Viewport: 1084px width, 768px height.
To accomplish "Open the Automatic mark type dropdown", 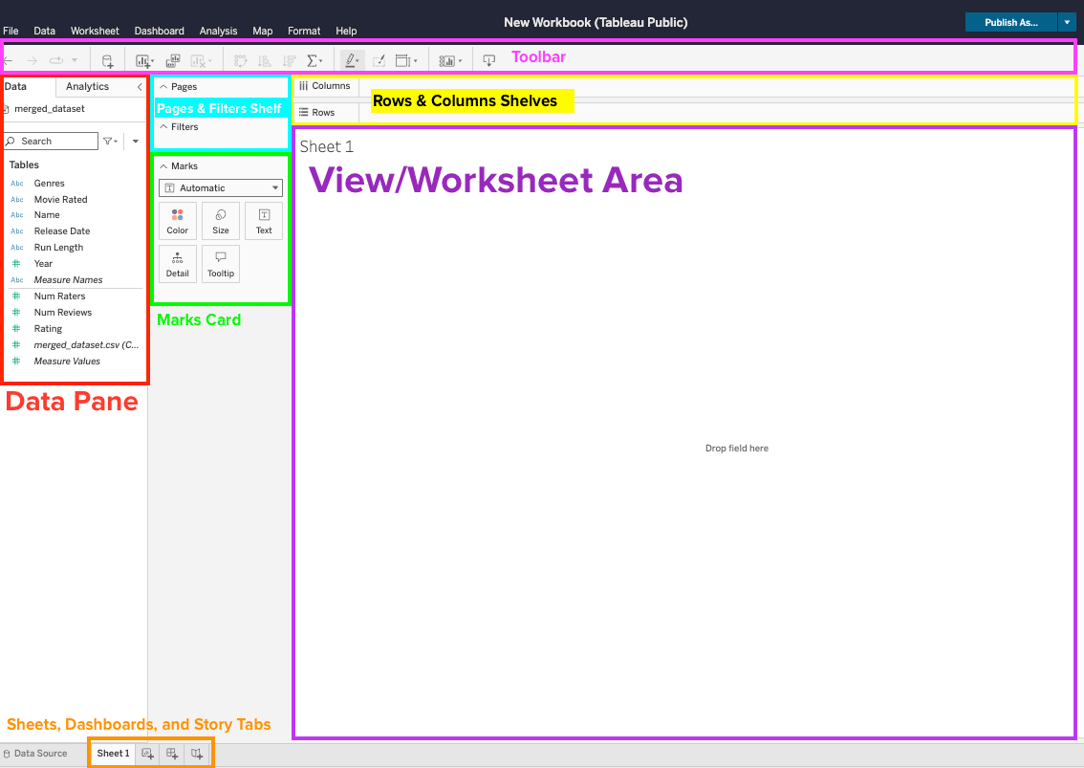I will [221, 188].
